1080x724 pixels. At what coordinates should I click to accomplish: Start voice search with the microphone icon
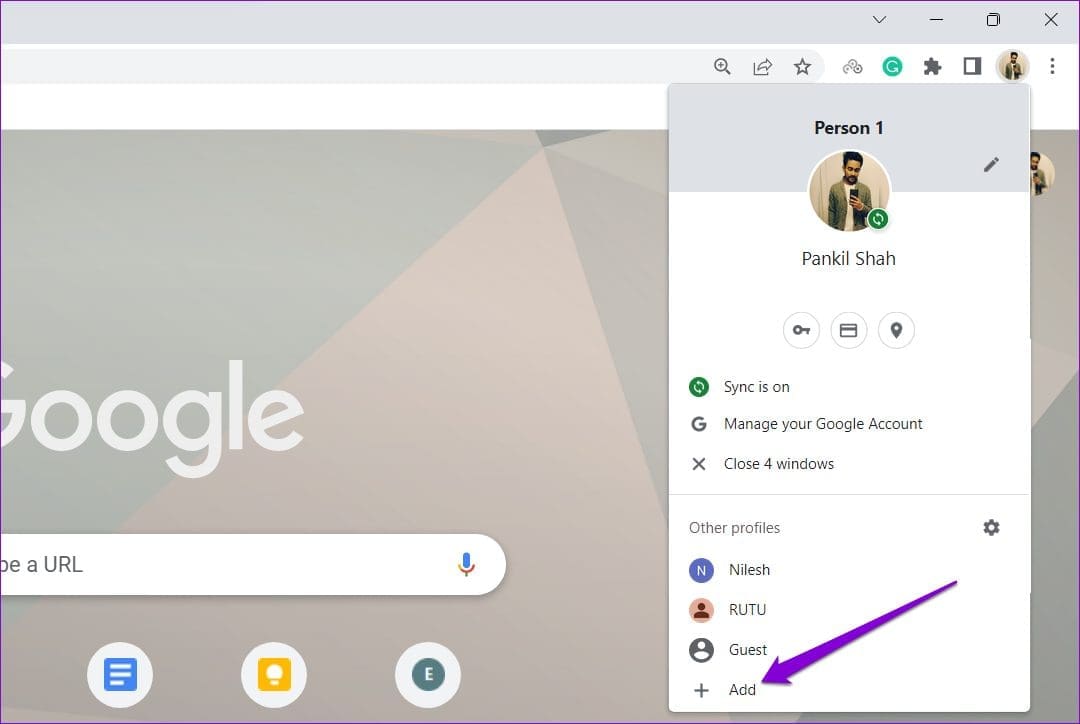(x=466, y=564)
